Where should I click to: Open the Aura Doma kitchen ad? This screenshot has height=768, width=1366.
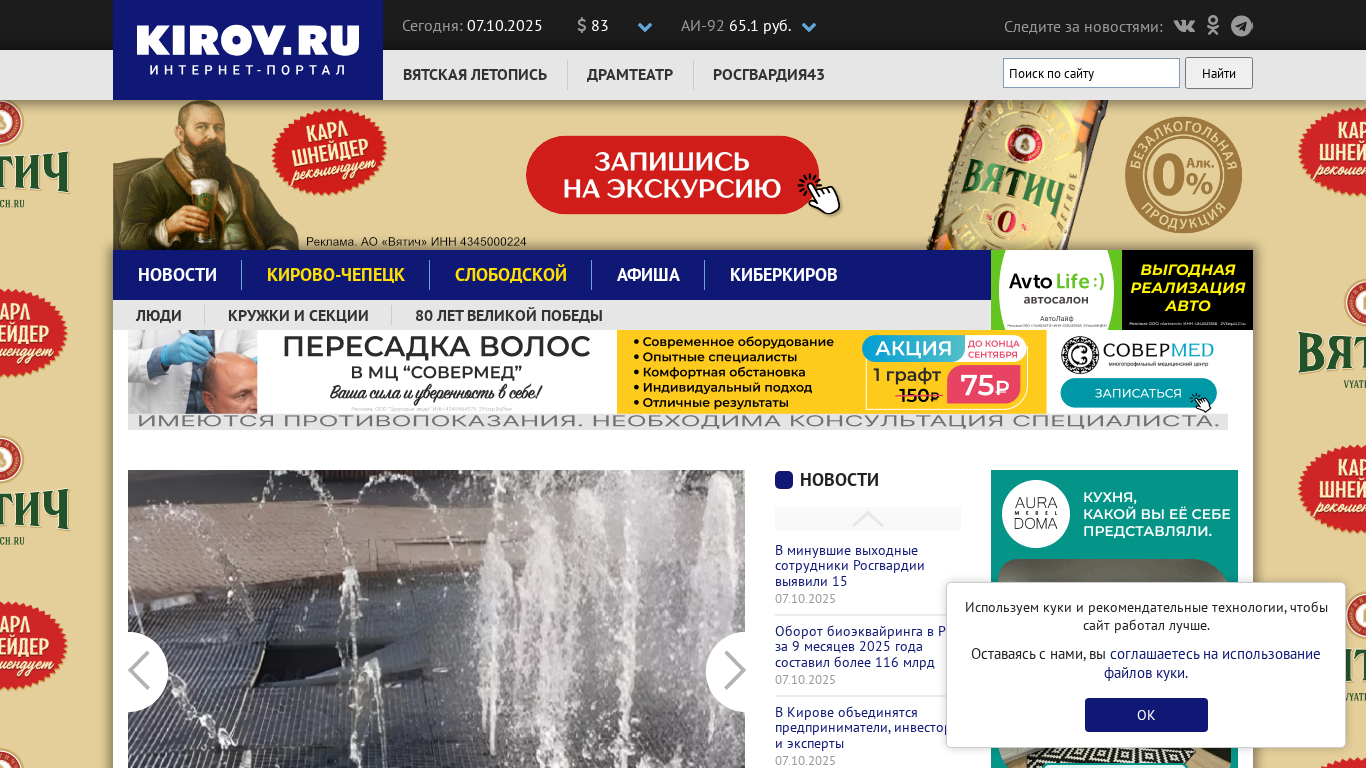(1114, 619)
